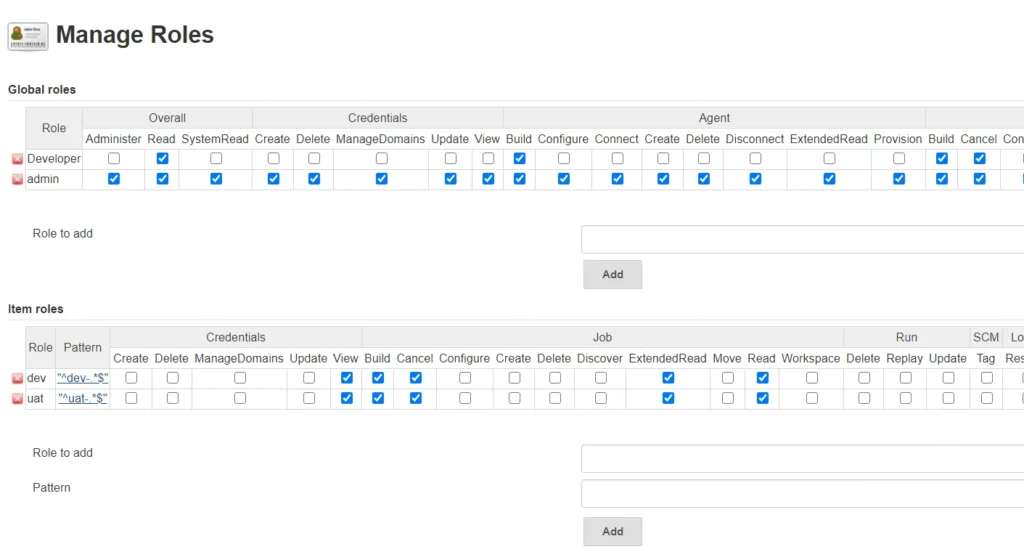Viewport: 1024px width, 560px height.
Task: Uncheck Overall Read for Developer role
Action: [x=163, y=158]
